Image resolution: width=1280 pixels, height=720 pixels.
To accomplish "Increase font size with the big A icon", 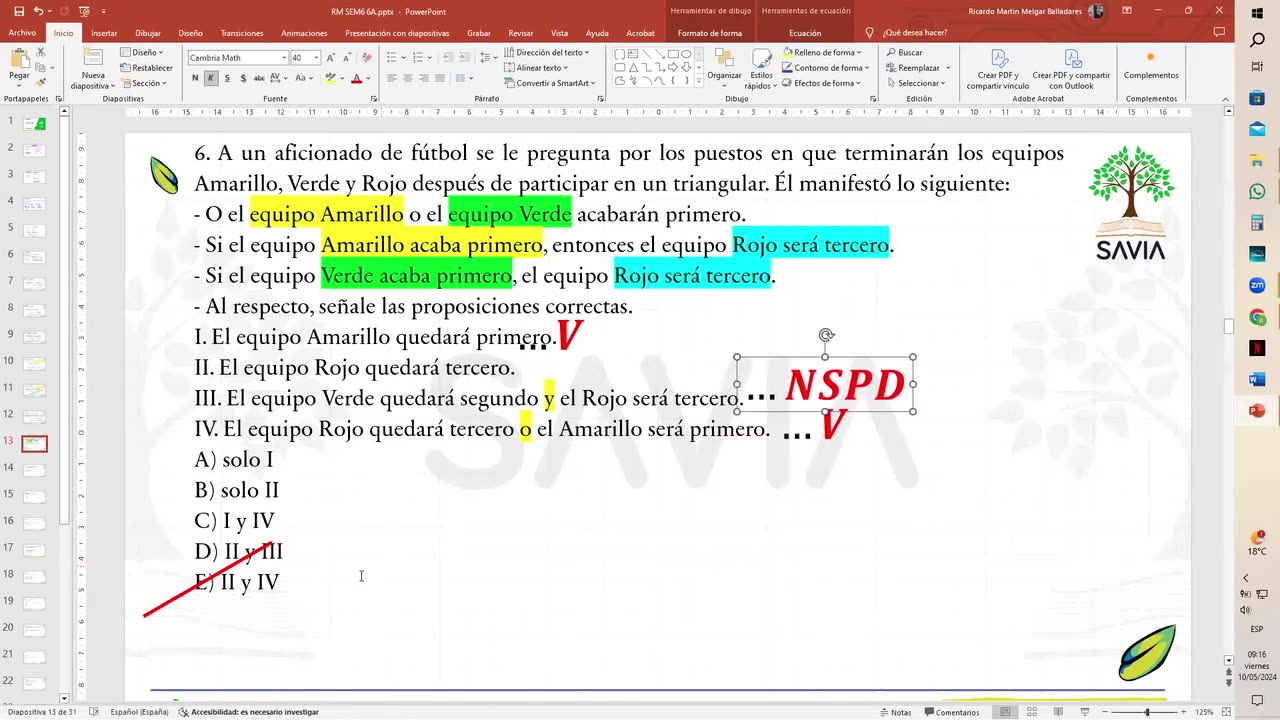I will (331, 58).
